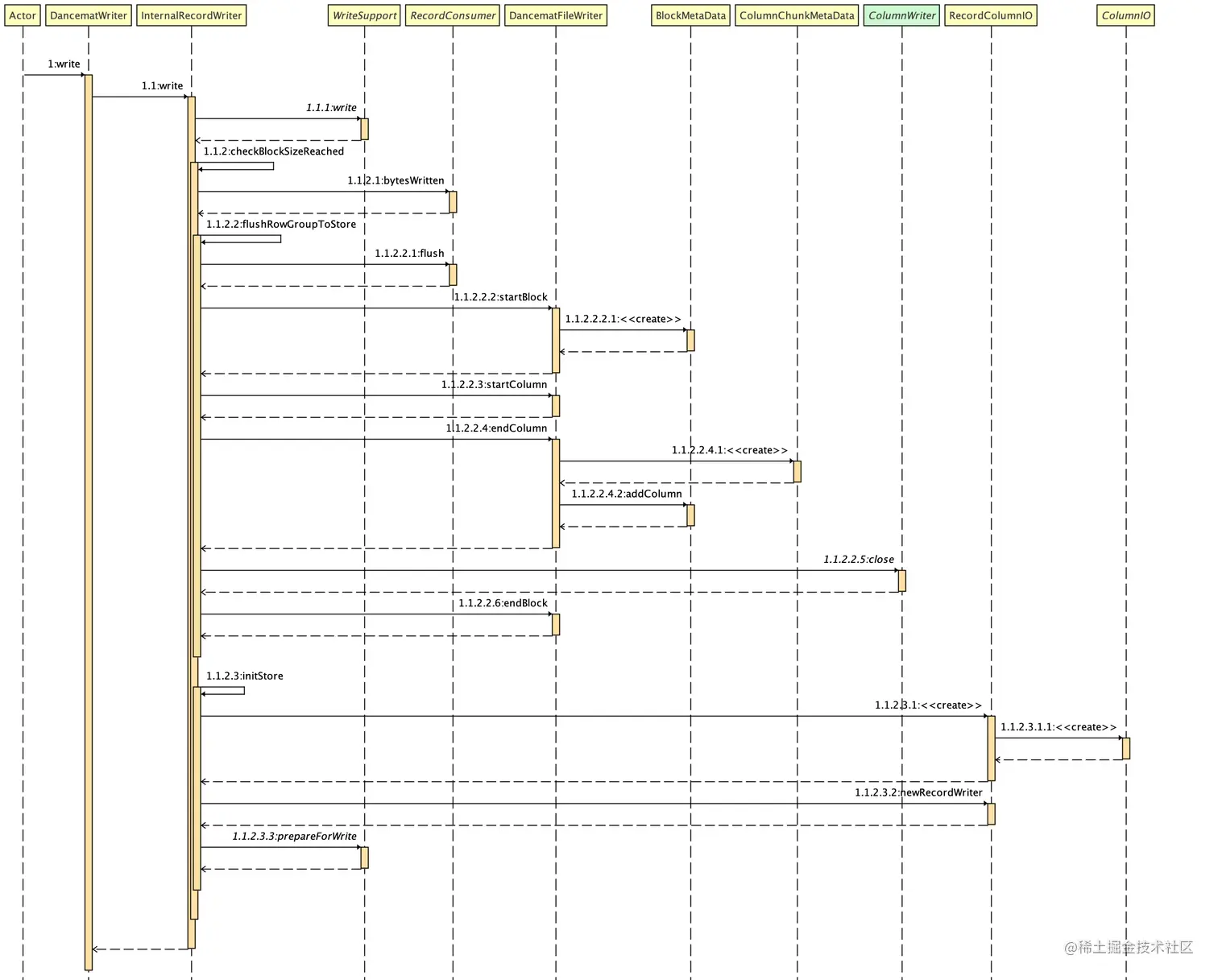Click the 1.1.2.2.2.1:<<create>> label

(623, 319)
